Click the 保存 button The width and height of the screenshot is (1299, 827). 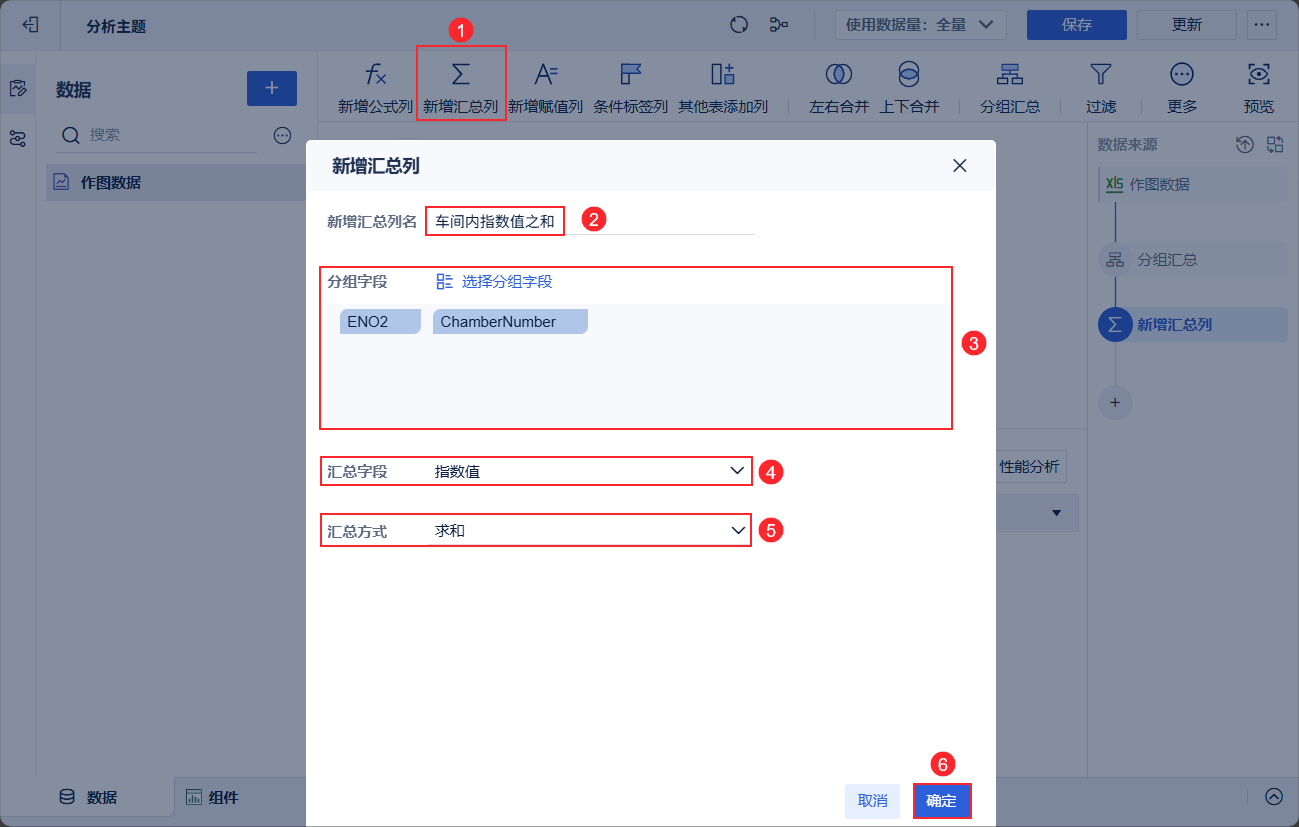pos(1077,25)
